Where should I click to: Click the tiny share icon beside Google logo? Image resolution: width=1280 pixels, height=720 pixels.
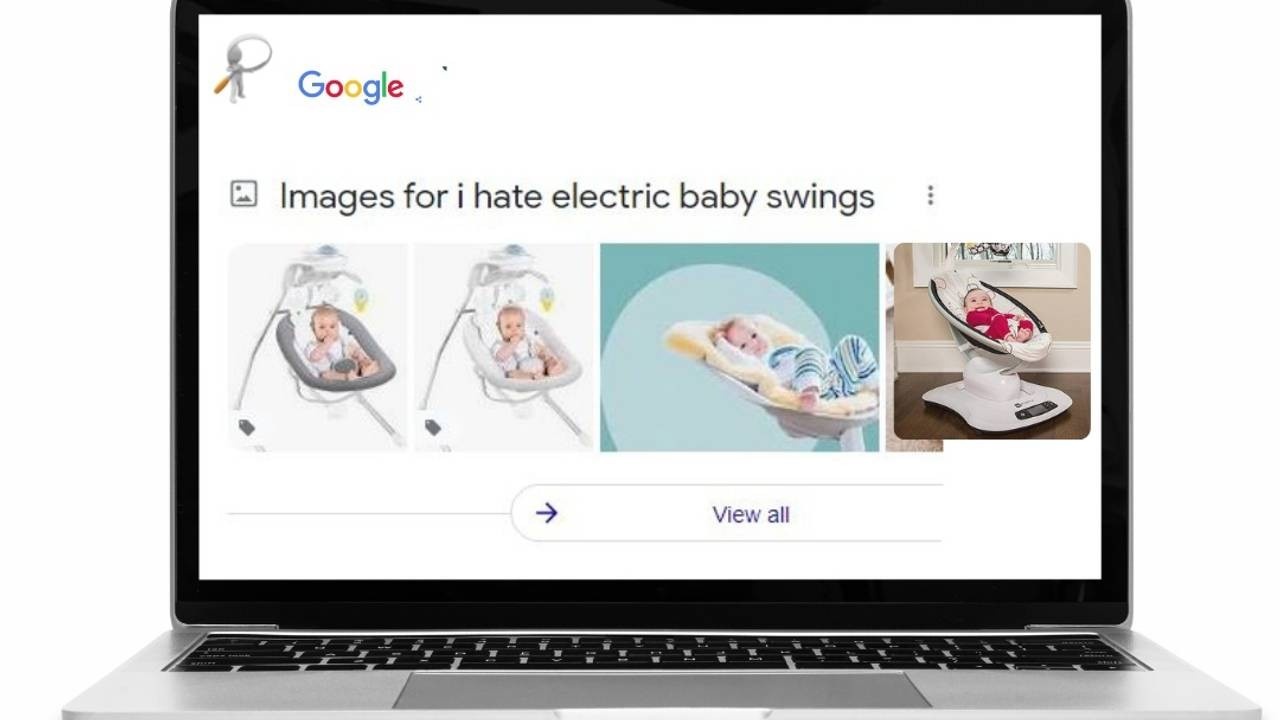418,99
